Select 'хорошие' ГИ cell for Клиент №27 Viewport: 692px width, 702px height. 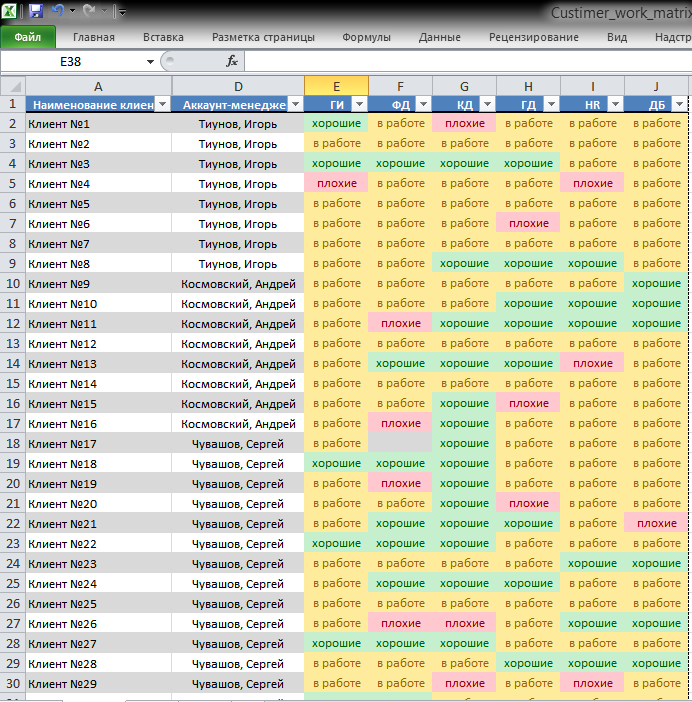[x=337, y=643]
